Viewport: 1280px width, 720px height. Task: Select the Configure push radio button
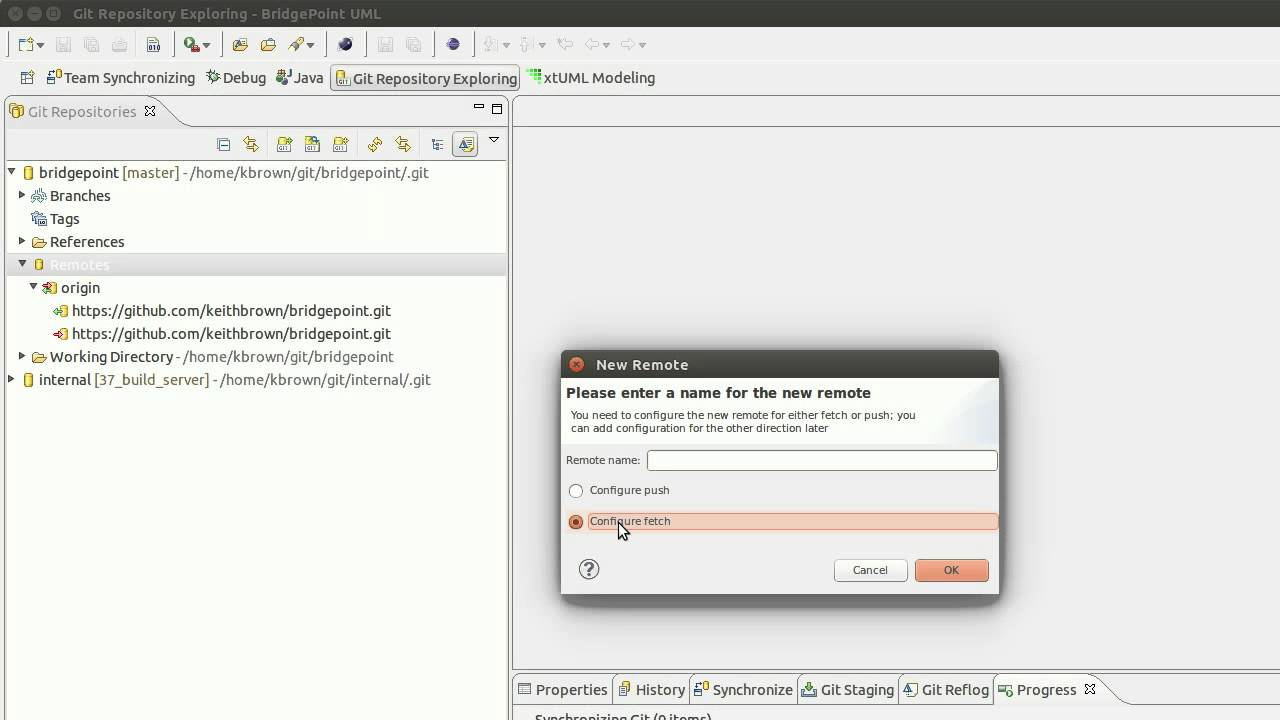click(x=576, y=491)
